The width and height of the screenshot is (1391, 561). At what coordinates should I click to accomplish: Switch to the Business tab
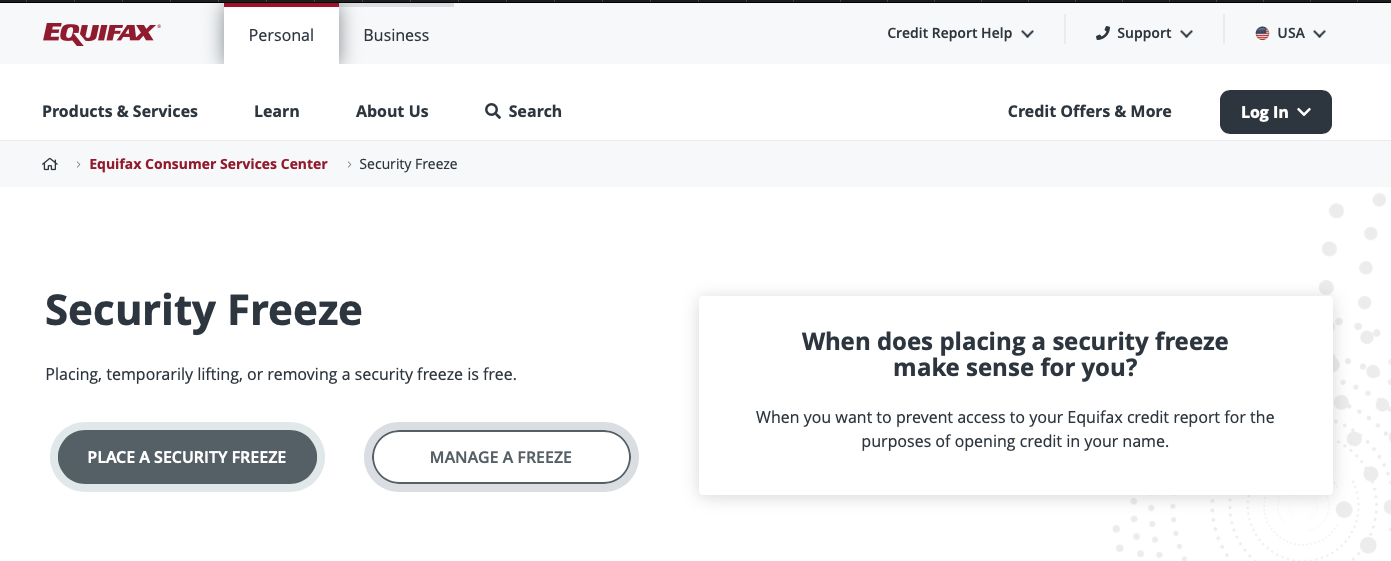coord(396,35)
